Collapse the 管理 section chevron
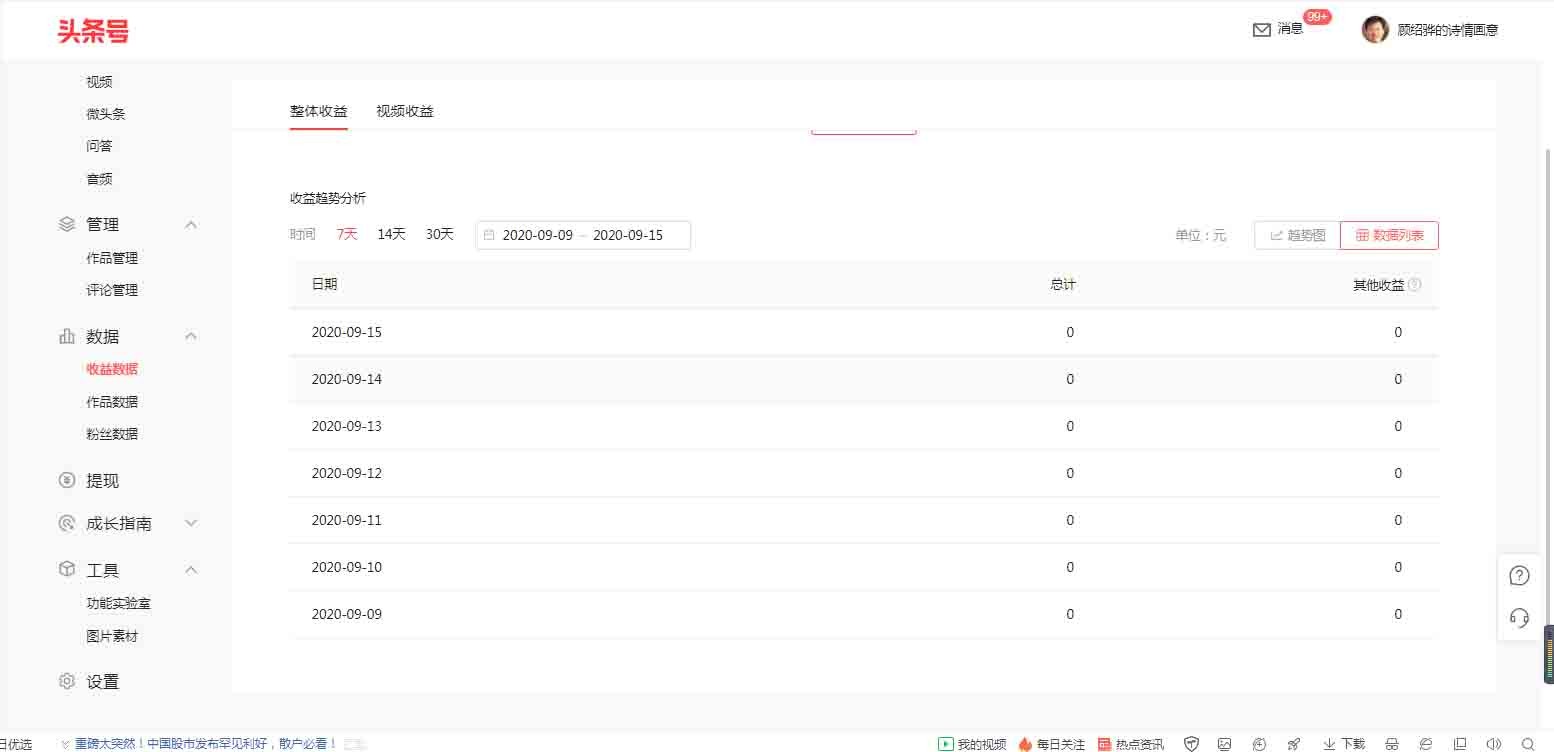 pyautogui.click(x=191, y=224)
